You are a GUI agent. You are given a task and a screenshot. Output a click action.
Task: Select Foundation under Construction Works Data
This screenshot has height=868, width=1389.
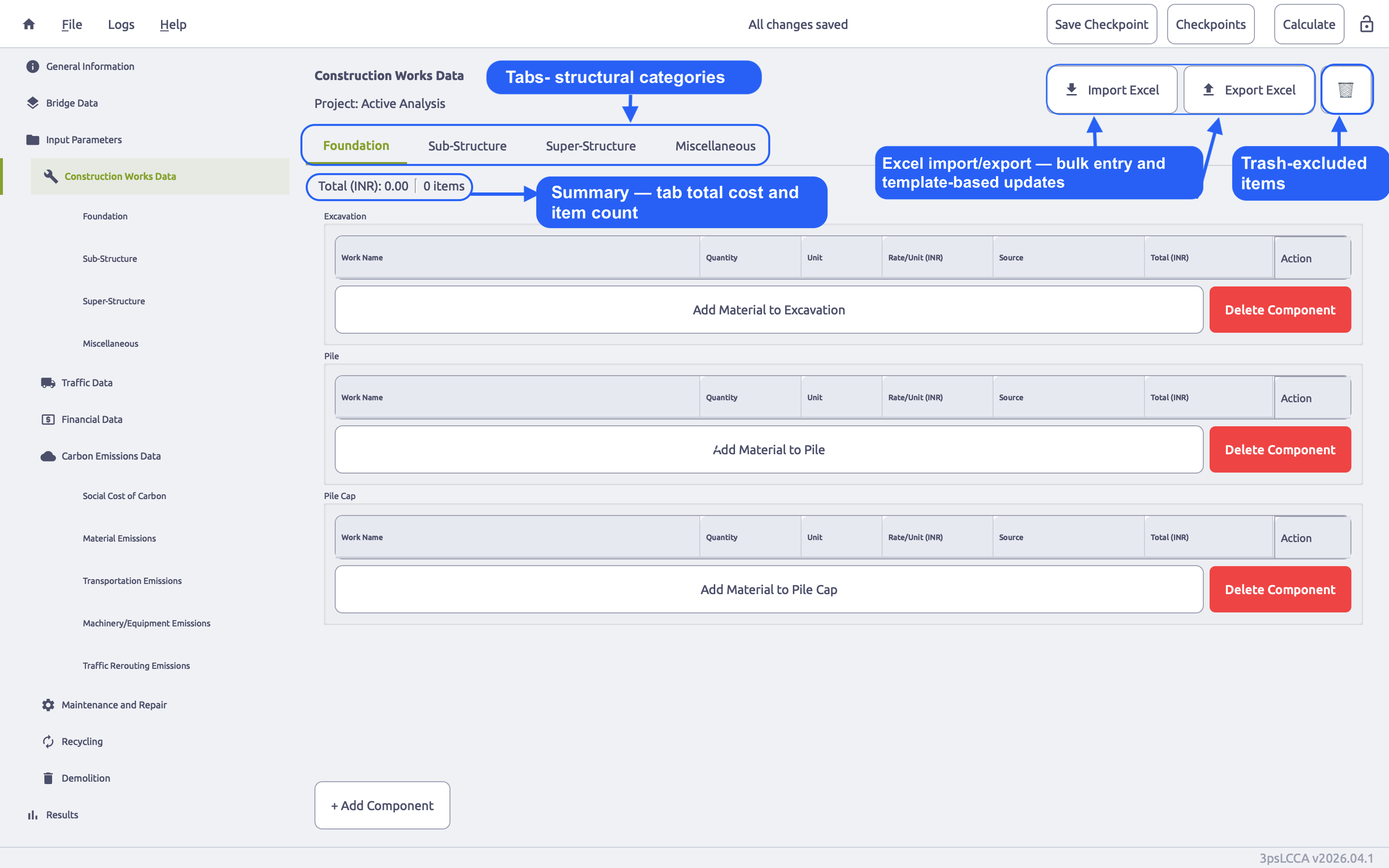point(105,217)
